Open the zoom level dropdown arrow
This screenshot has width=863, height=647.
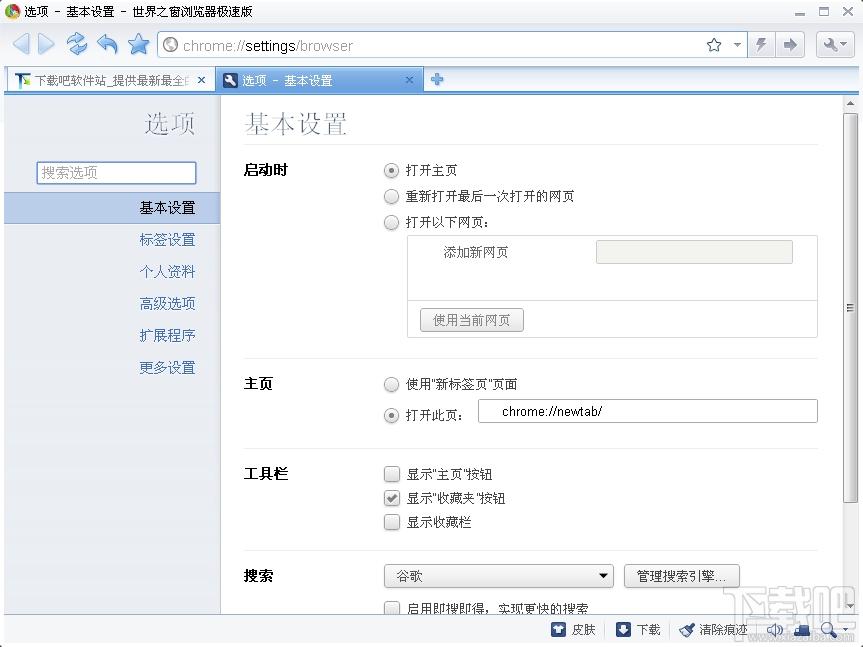[845, 630]
